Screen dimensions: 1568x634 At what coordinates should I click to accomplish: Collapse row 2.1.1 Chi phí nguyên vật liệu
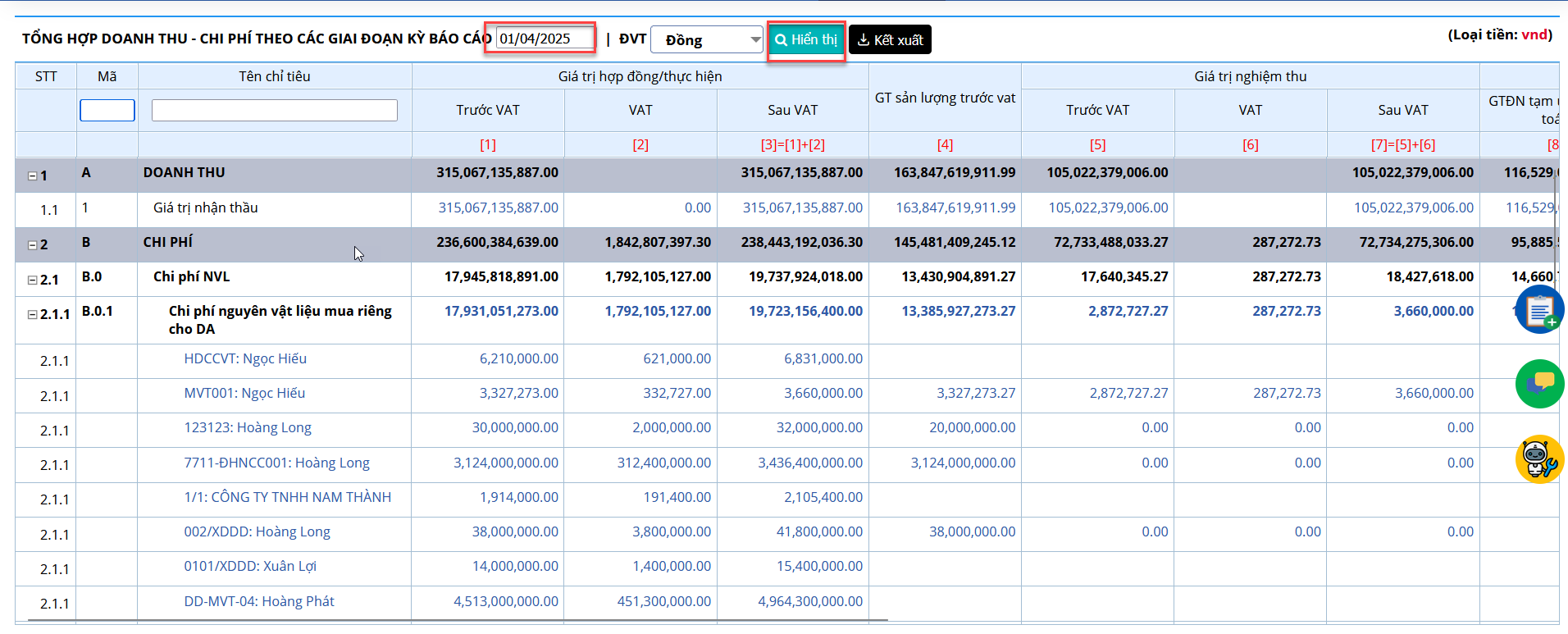coord(33,314)
